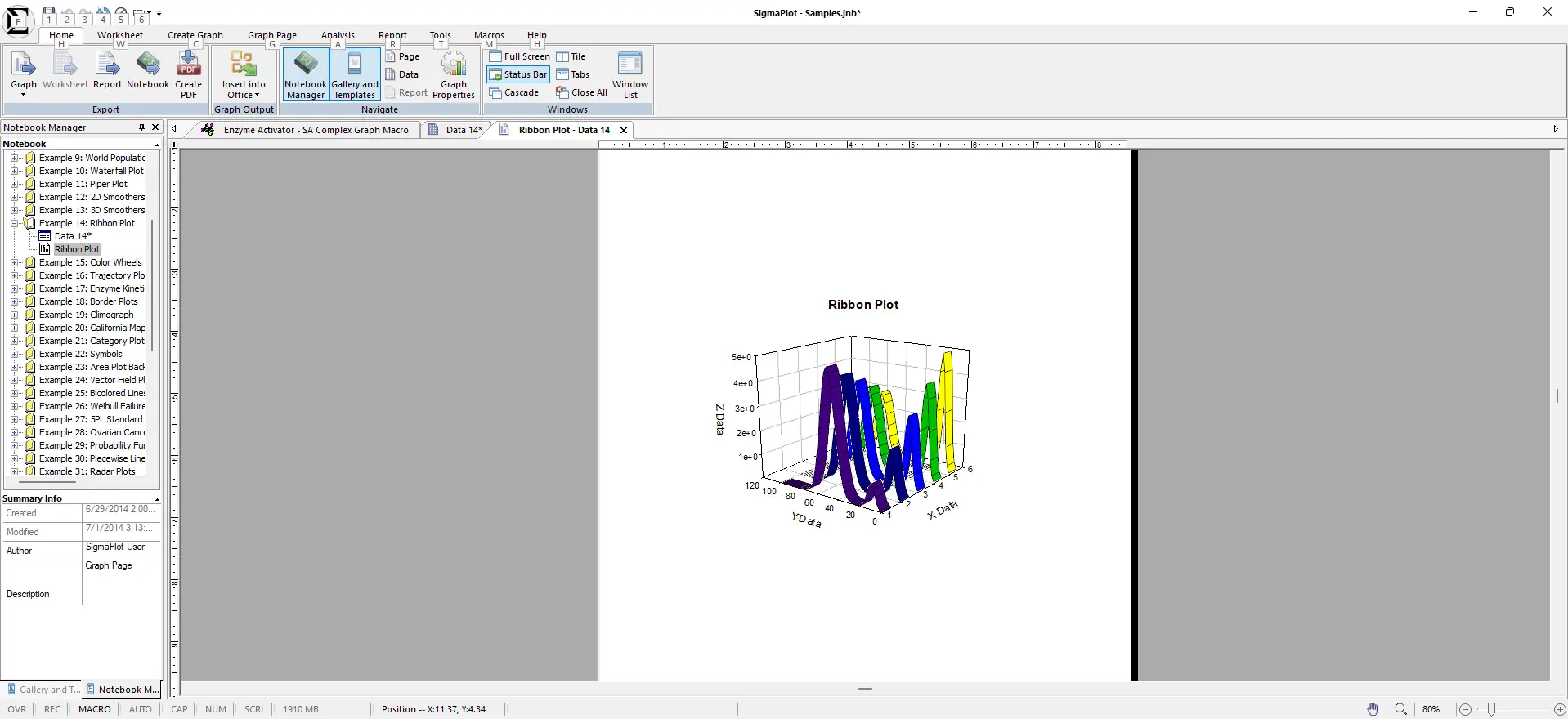Cascade the open windows
The width and height of the screenshot is (1568, 719).
514,92
